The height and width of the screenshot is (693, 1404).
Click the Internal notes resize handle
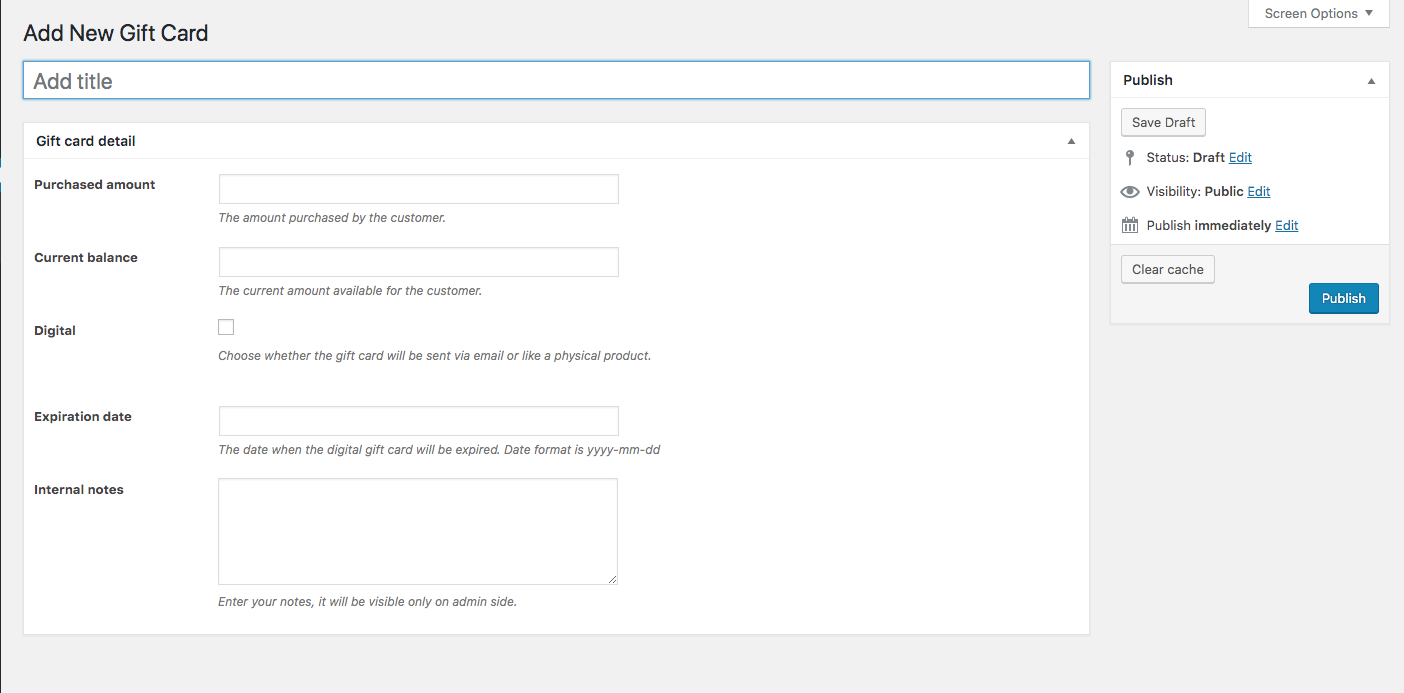pyautogui.click(x=612, y=579)
